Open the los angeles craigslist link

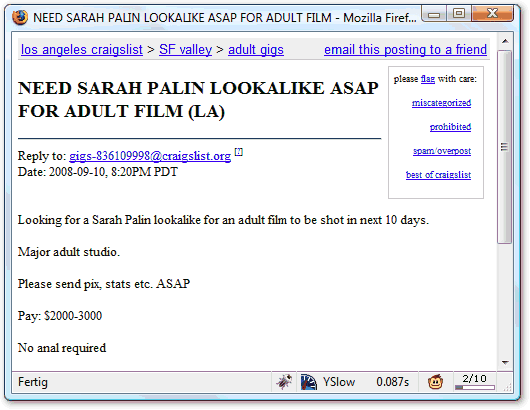[82, 50]
